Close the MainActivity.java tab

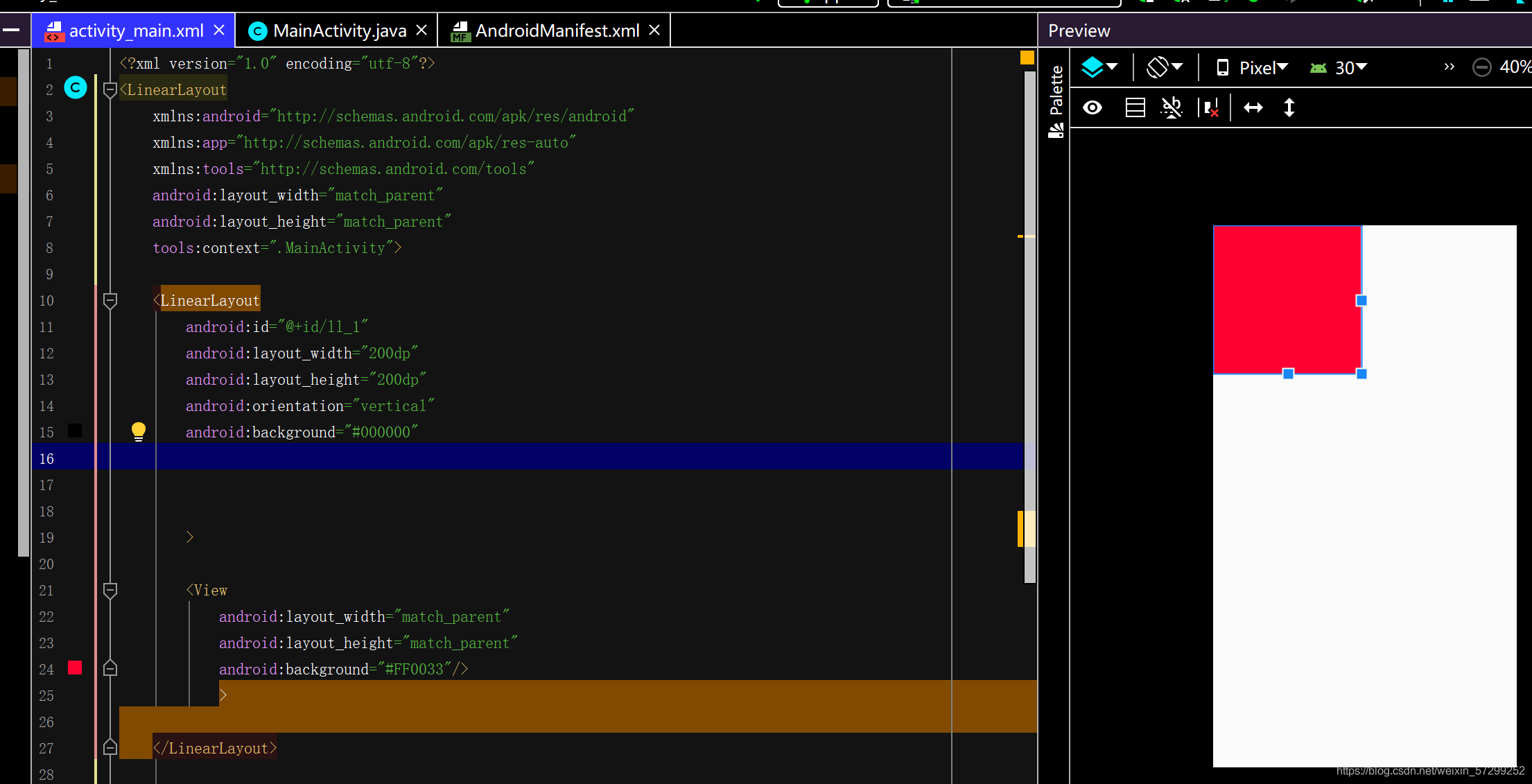click(421, 31)
